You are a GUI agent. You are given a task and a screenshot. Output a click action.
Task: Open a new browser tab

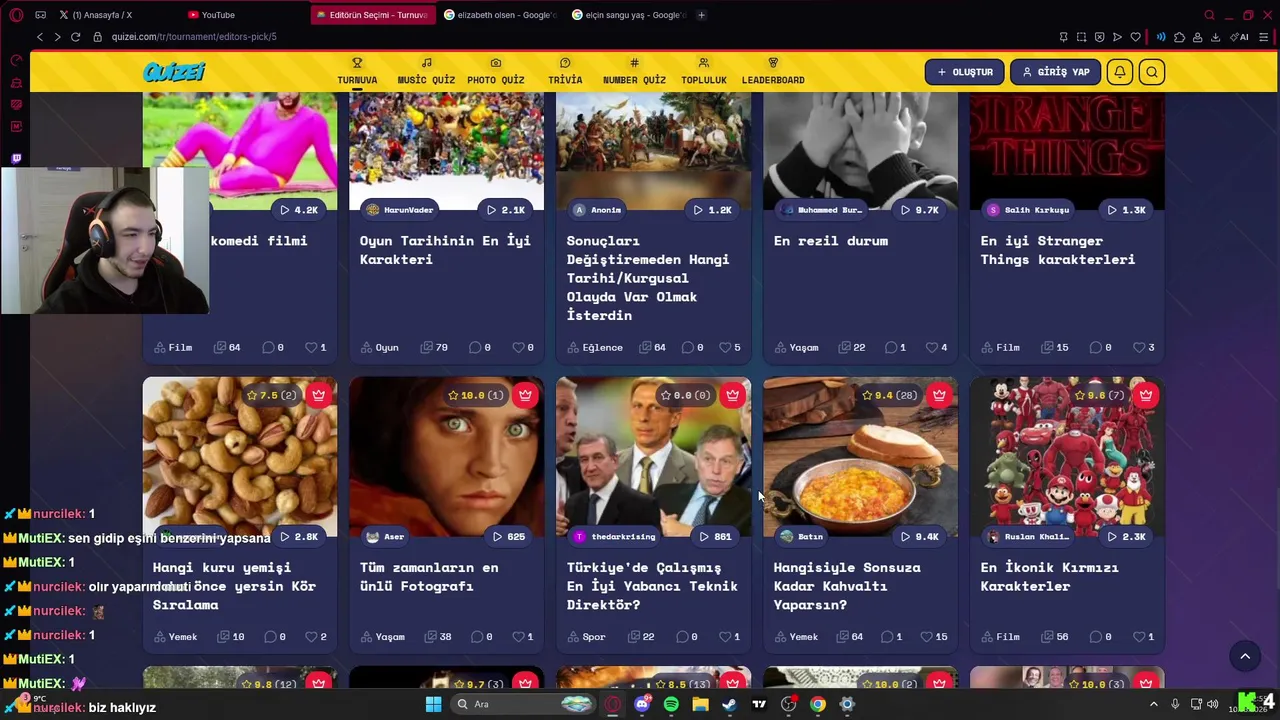[x=701, y=15]
